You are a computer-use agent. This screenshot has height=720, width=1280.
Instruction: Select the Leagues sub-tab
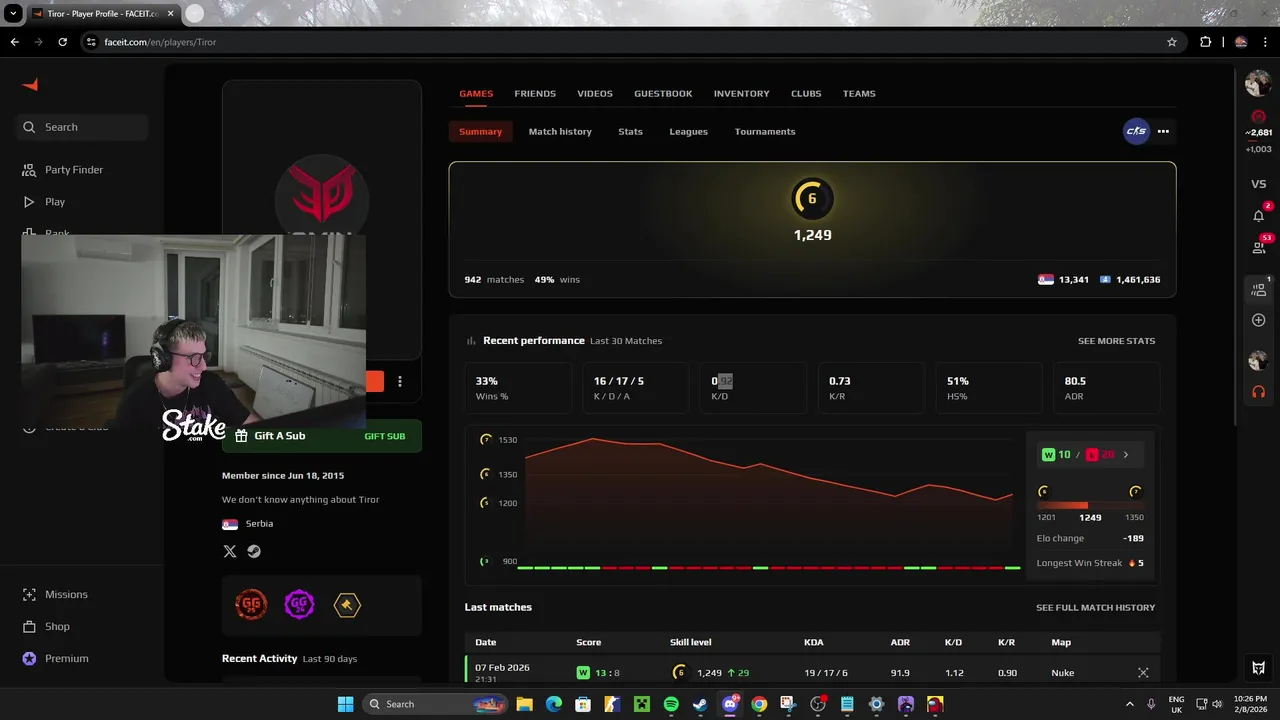click(x=689, y=131)
